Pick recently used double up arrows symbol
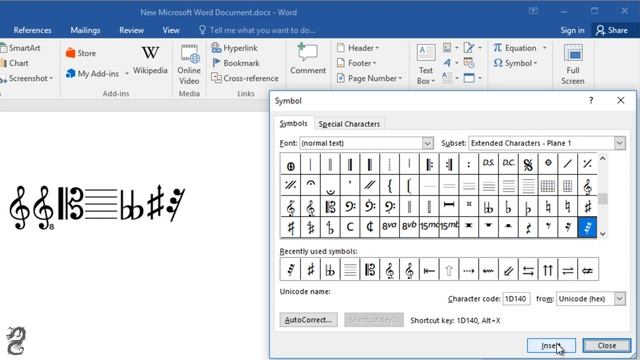The image size is (640, 360). coord(548,269)
